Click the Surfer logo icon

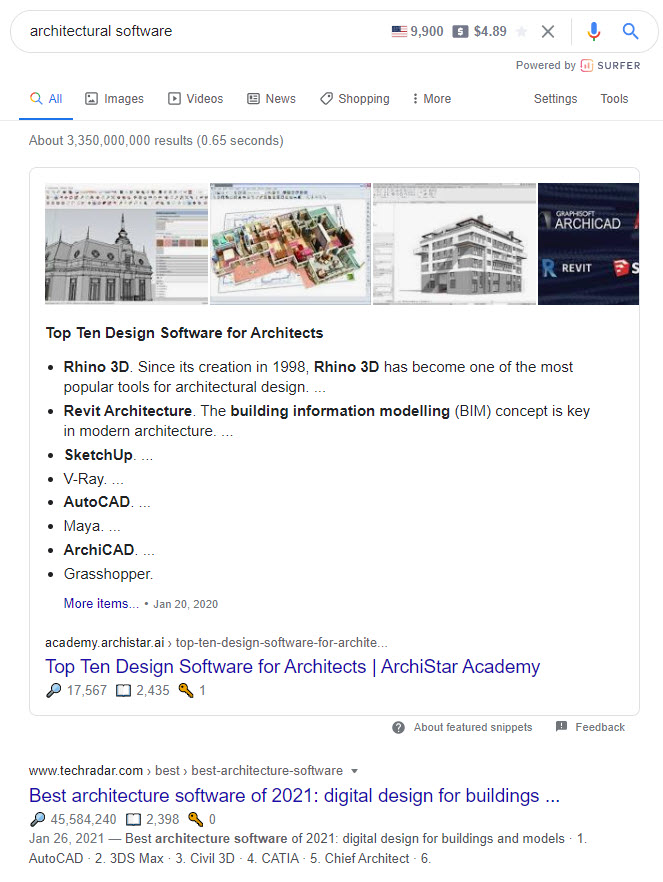pyautogui.click(x=587, y=66)
